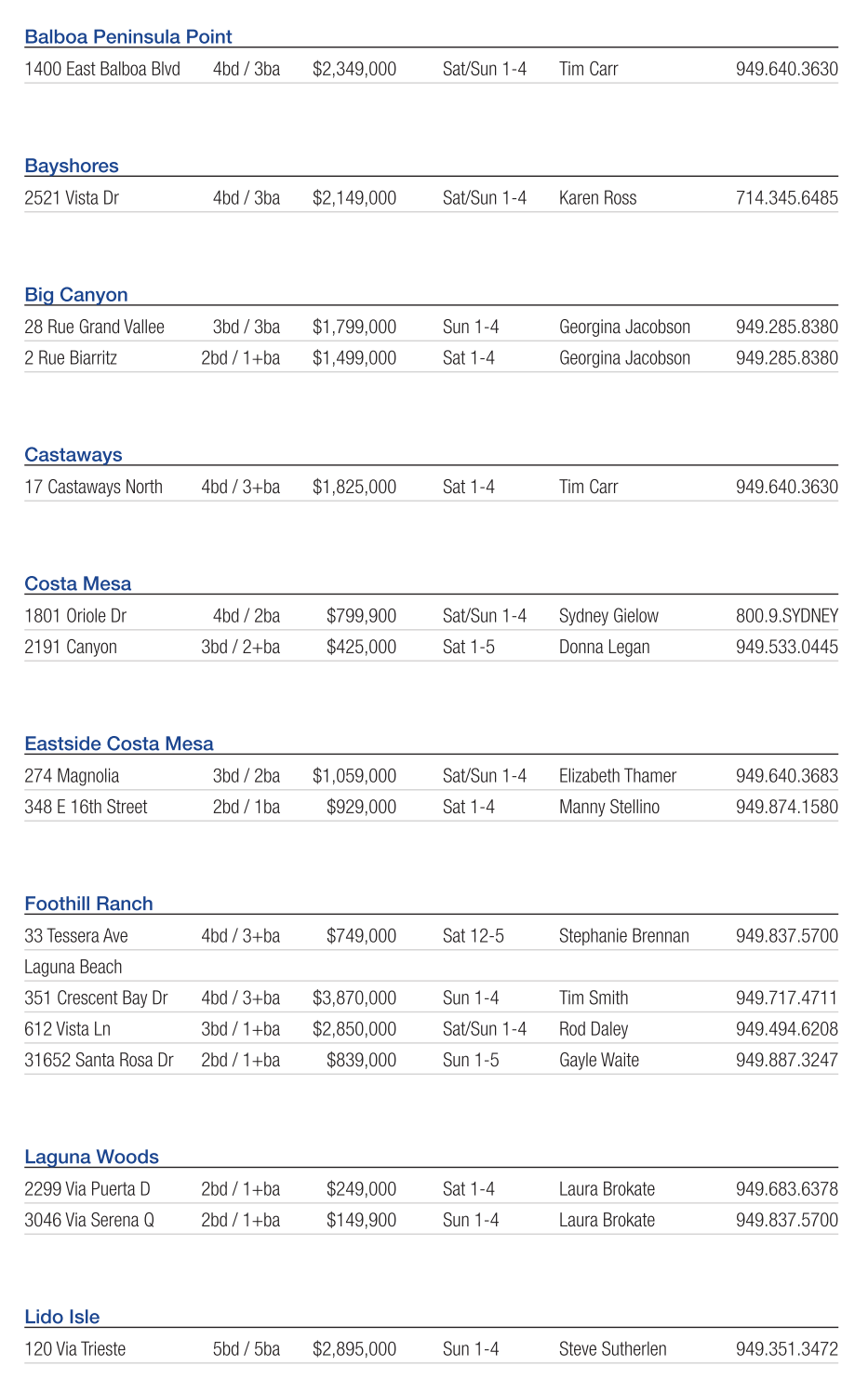
Task: Click phone number 714.345.6485 for Karen Ross
Action: click(x=786, y=198)
